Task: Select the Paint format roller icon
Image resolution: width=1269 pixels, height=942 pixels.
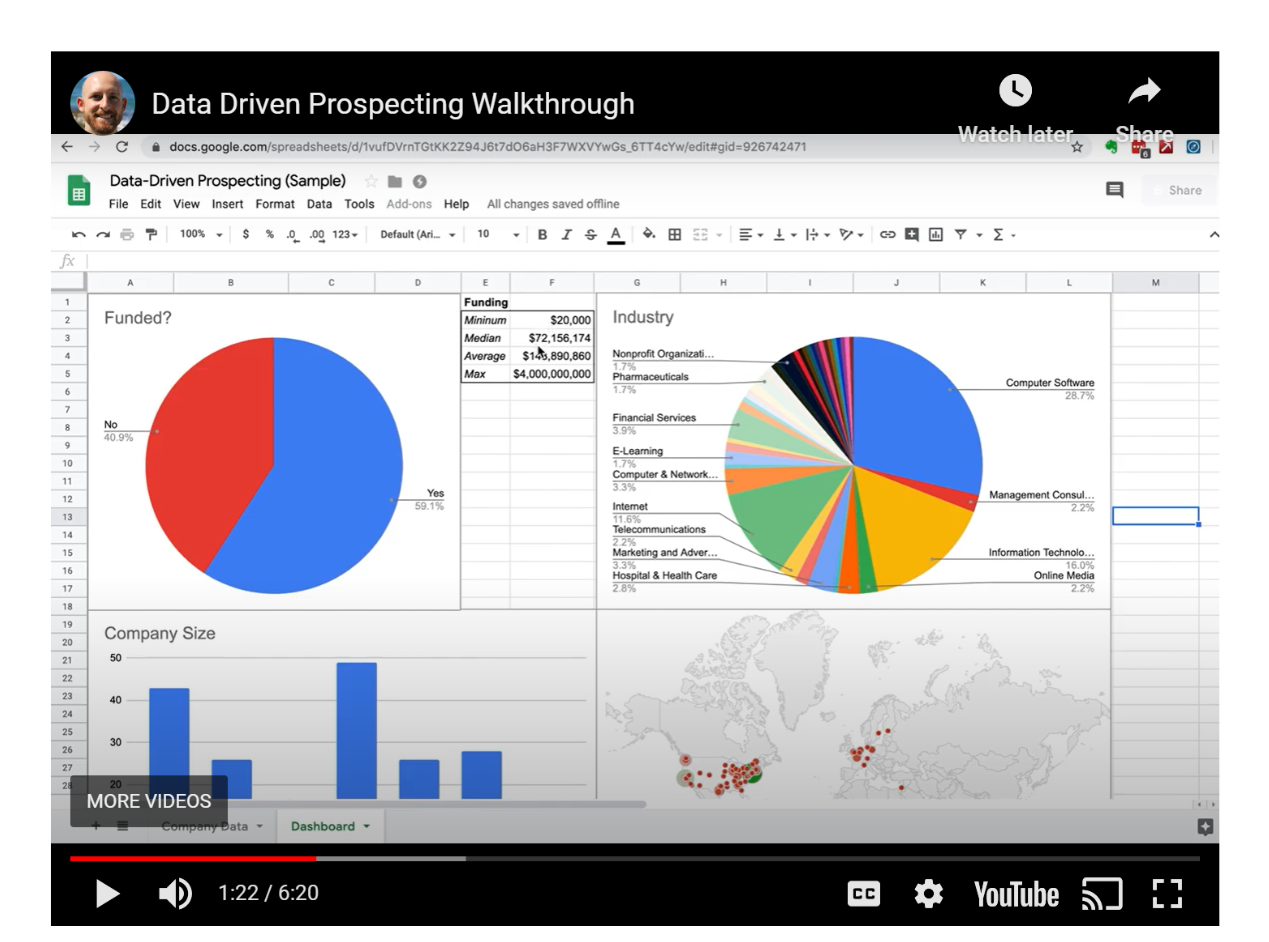Action: click(151, 235)
